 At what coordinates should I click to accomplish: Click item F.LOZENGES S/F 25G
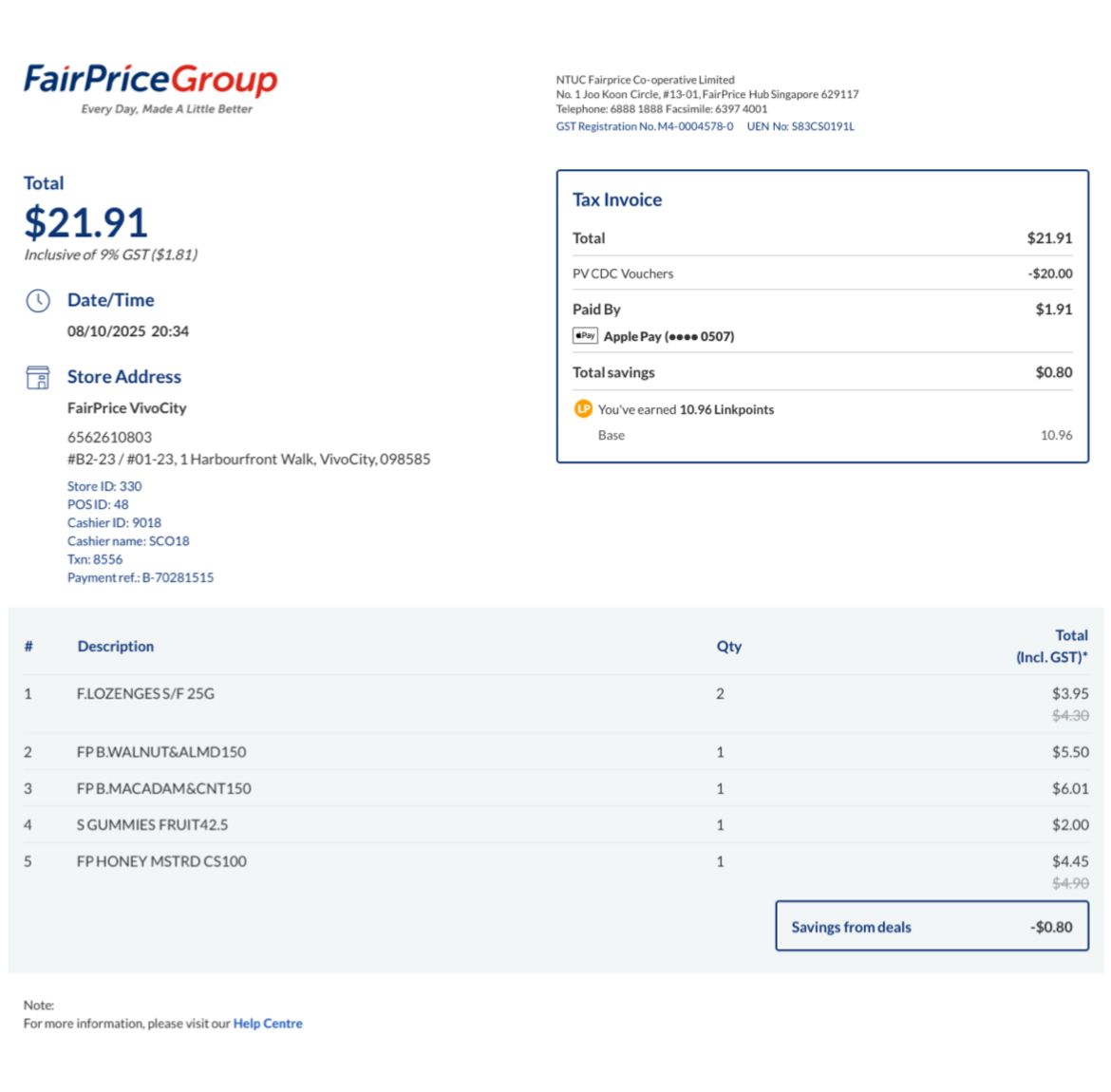tap(145, 694)
